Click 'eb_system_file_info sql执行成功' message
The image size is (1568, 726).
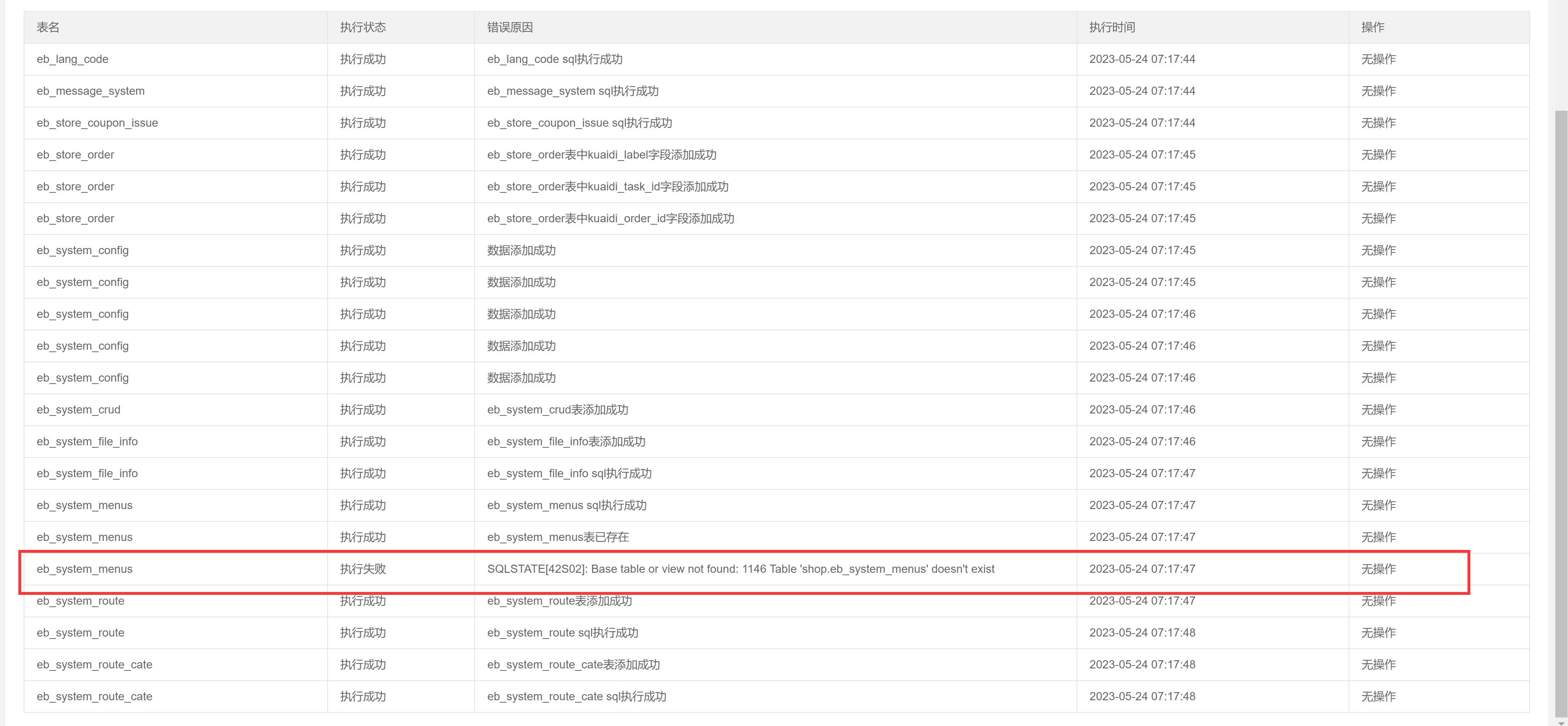(x=569, y=473)
